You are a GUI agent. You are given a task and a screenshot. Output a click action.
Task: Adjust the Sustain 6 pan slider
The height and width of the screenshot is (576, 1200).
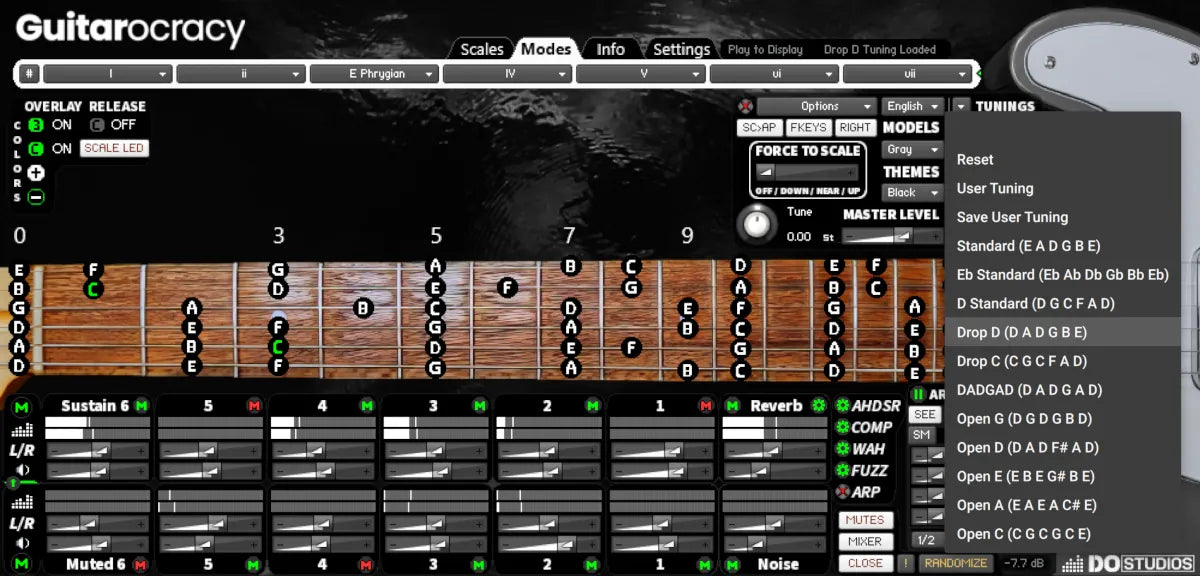pyautogui.click(x=97, y=451)
